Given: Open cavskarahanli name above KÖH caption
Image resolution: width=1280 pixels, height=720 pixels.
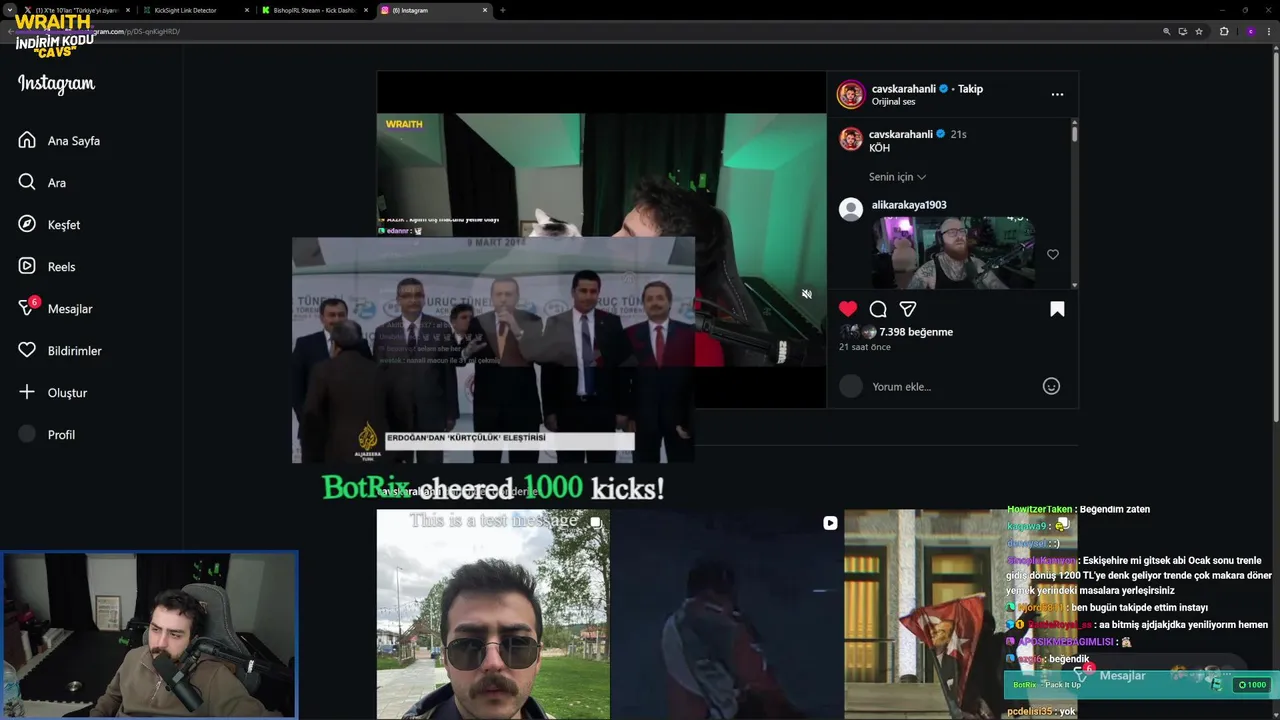Looking at the screenshot, I should pos(901,134).
